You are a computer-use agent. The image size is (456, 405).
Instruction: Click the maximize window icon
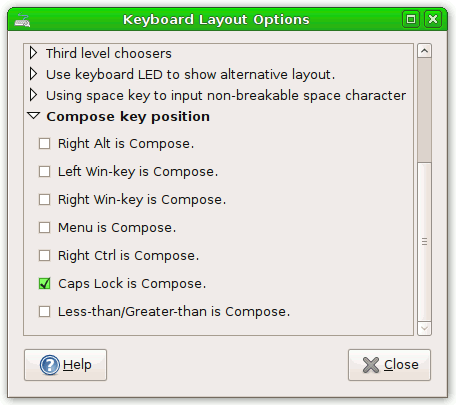(411, 19)
